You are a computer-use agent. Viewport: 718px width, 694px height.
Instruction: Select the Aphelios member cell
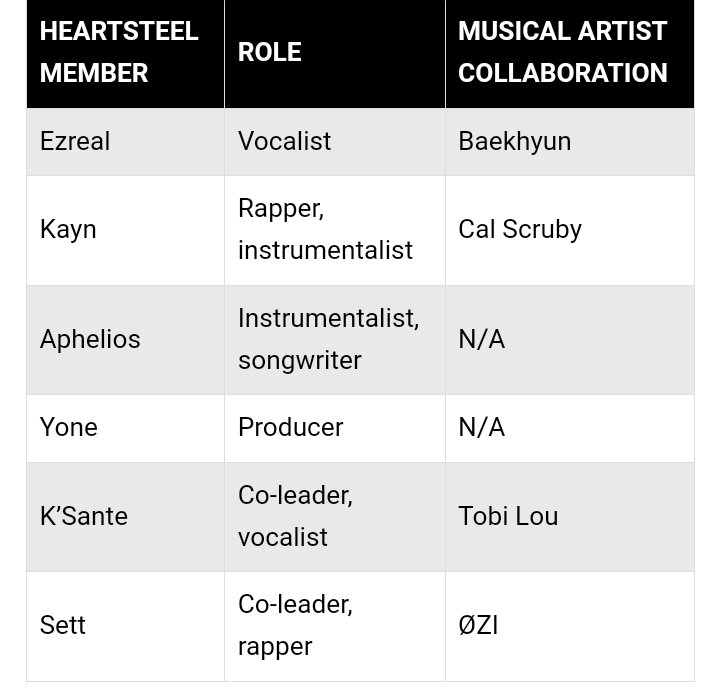(x=90, y=339)
